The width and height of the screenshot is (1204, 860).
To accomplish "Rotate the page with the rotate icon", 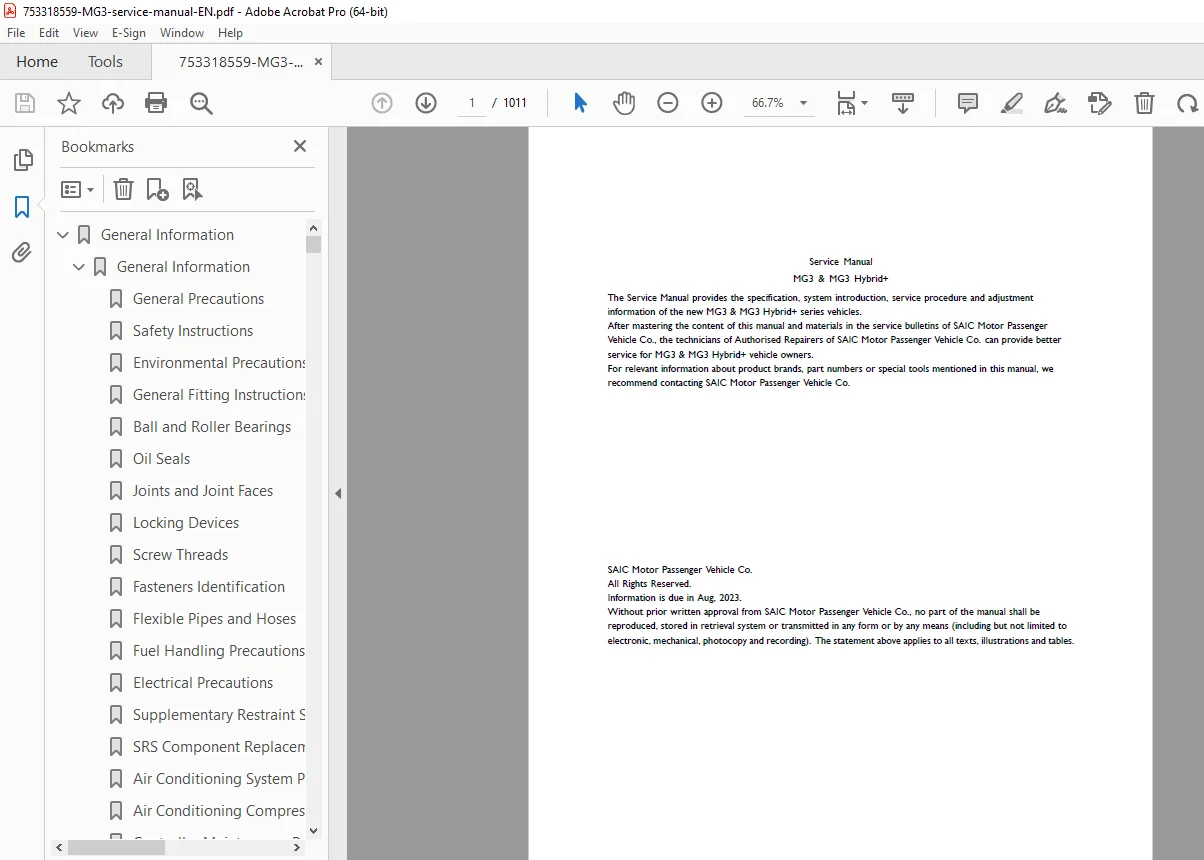I will 1187,103.
